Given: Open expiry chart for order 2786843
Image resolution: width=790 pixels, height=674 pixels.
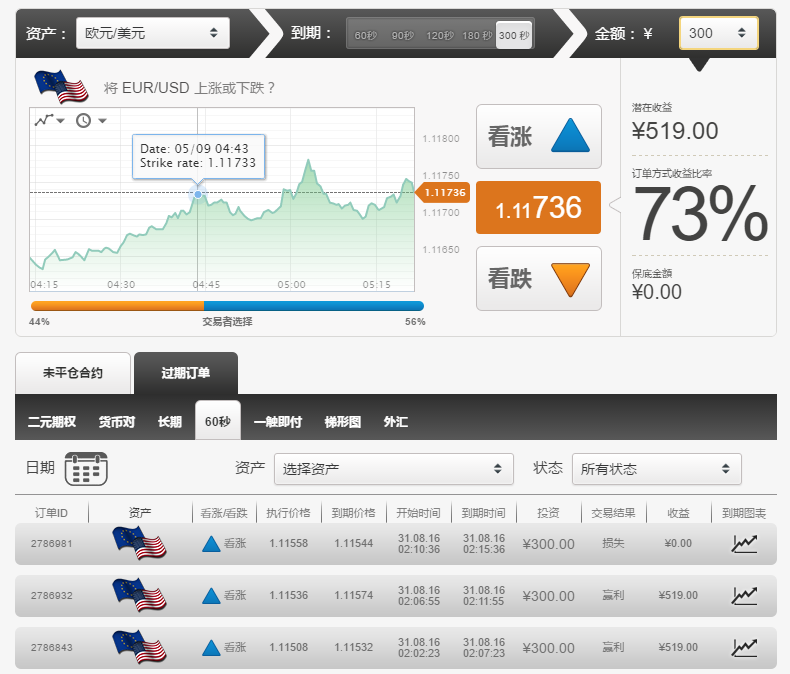Looking at the screenshot, I should 744,647.
